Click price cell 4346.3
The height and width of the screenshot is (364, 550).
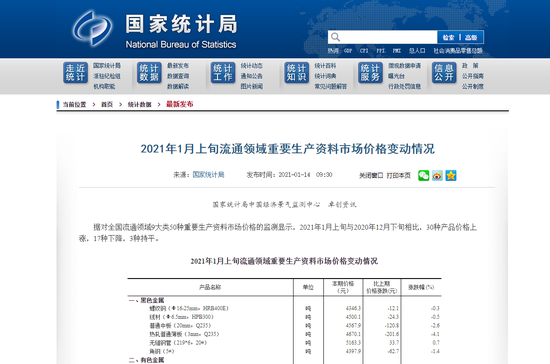353,308
